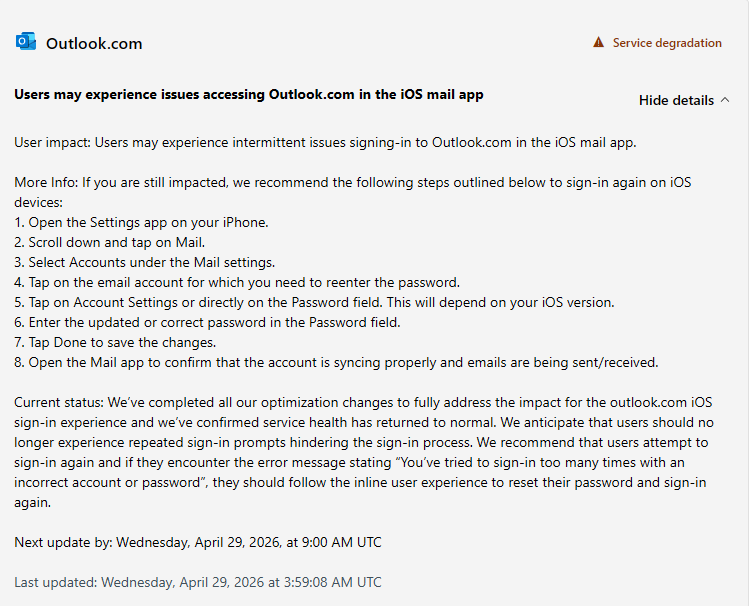Click the More Info recommendation sentence
The width and height of the screenshot is (750, 606).
353,192
